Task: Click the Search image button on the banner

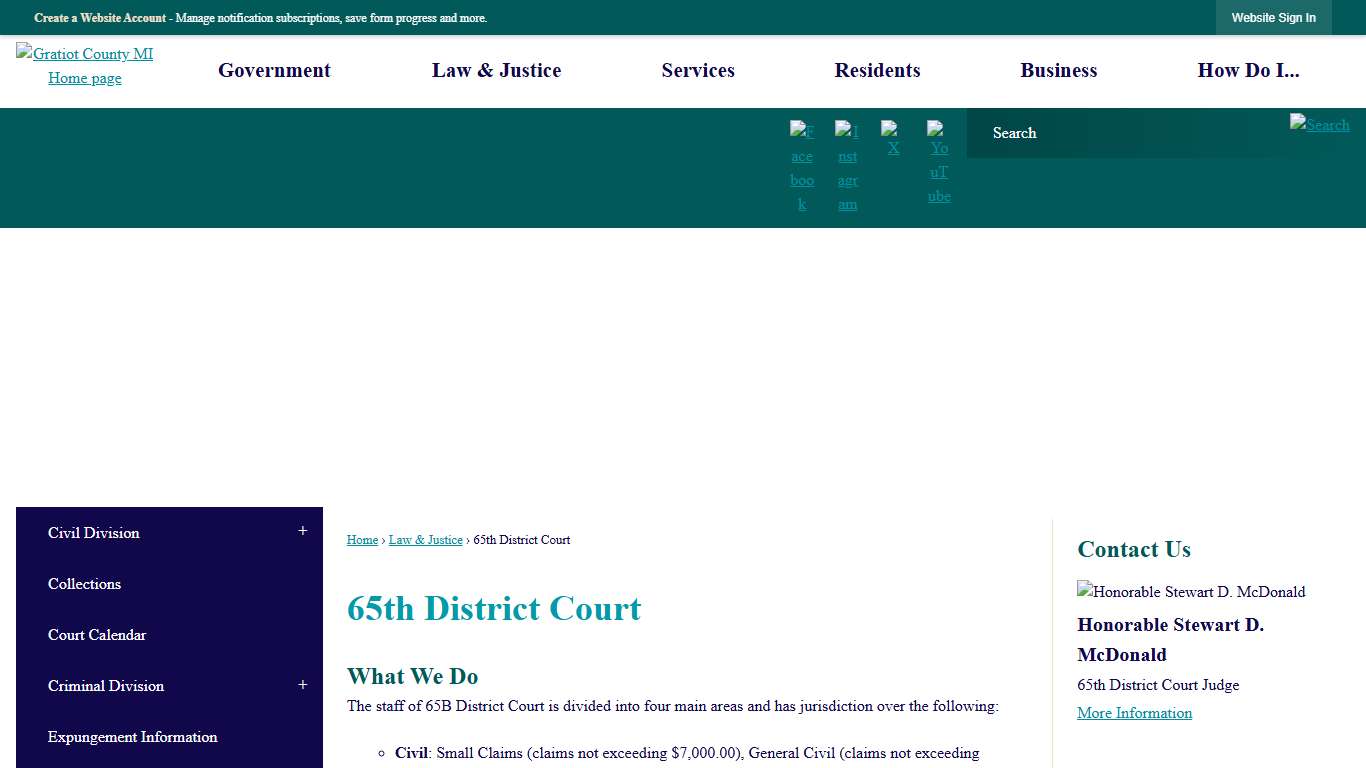Action: click(1319, 125)
